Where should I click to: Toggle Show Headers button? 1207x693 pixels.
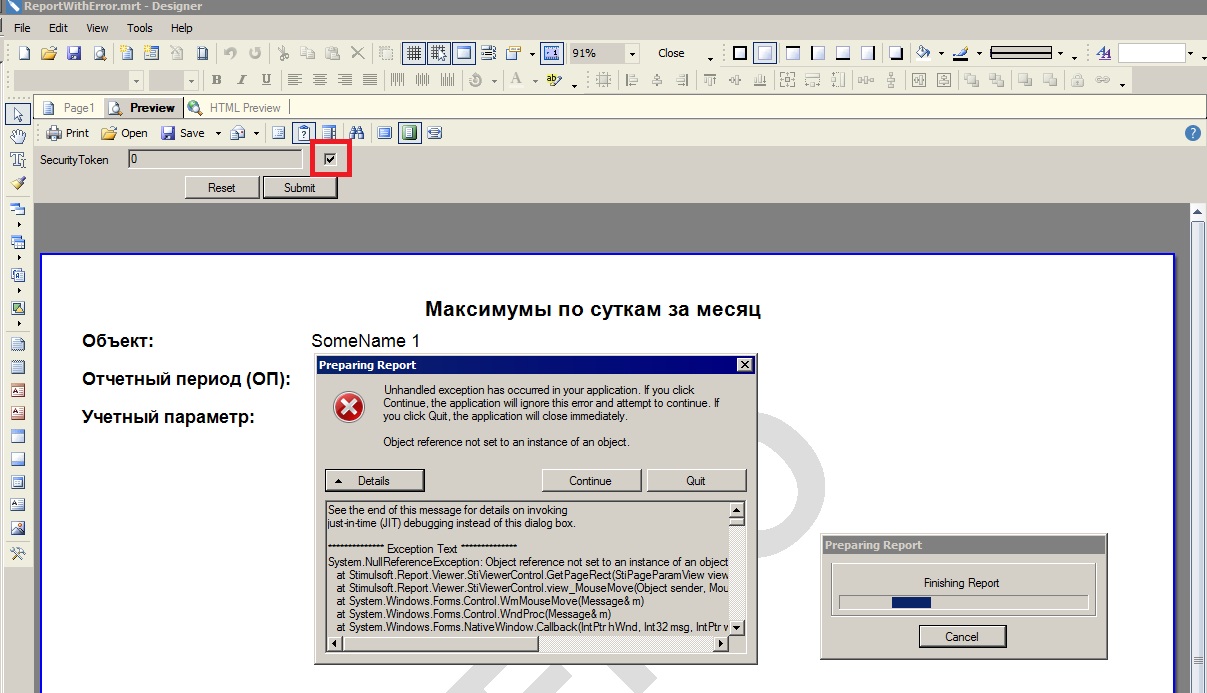pyautogui.click(x=464, y=53)
